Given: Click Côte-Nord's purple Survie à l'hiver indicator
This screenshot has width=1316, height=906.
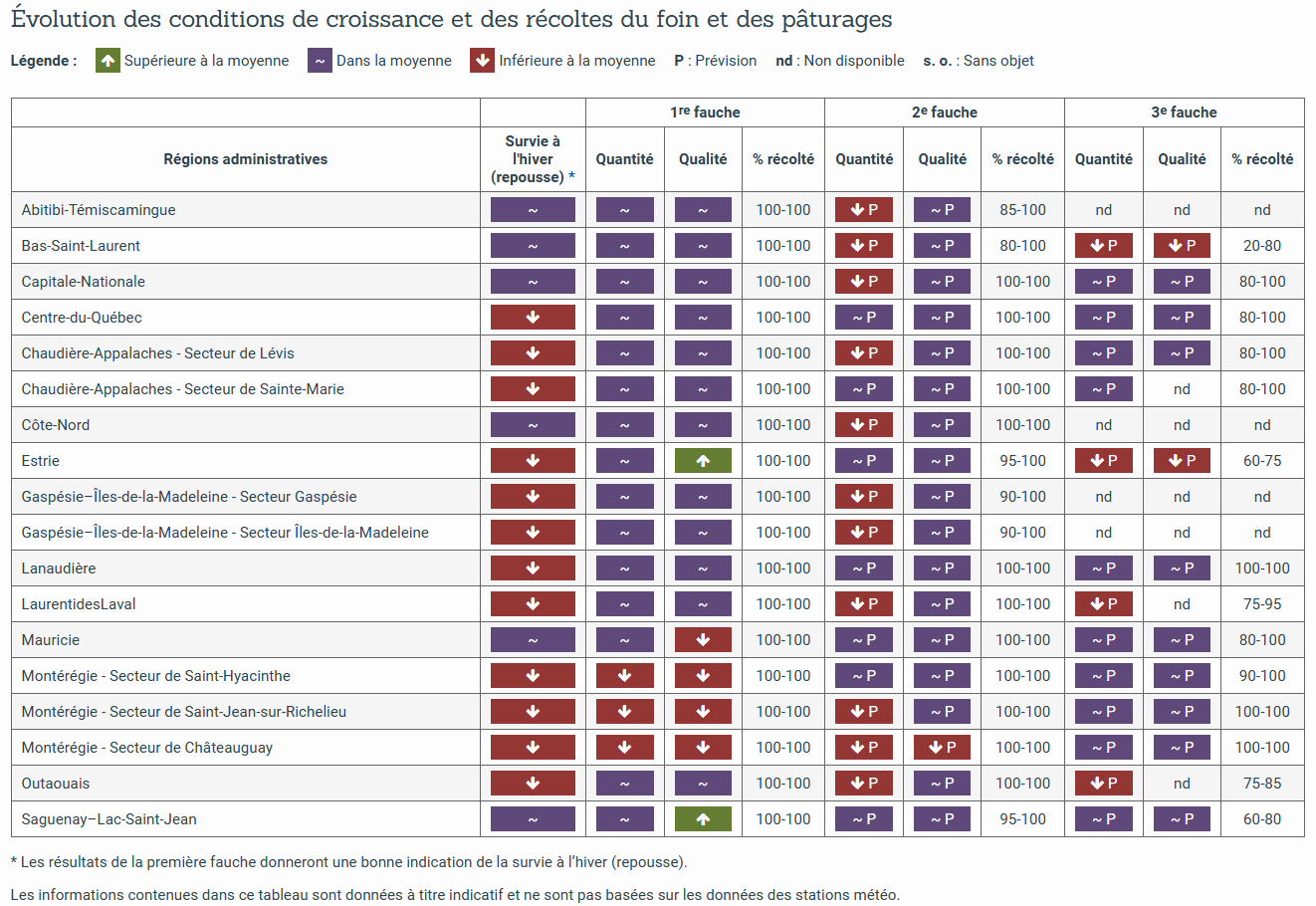Looking at the screenshot, I should 533,425.
